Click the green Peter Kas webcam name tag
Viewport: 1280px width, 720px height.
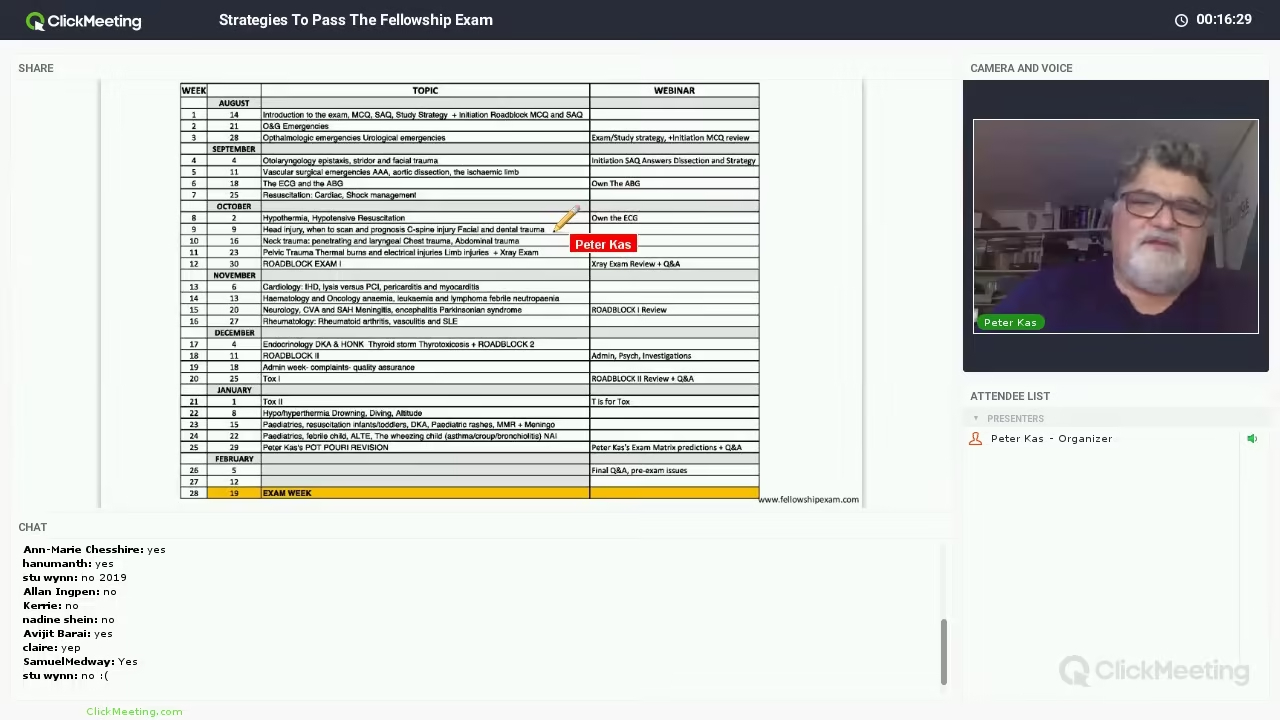click(x=1010, y=323)
